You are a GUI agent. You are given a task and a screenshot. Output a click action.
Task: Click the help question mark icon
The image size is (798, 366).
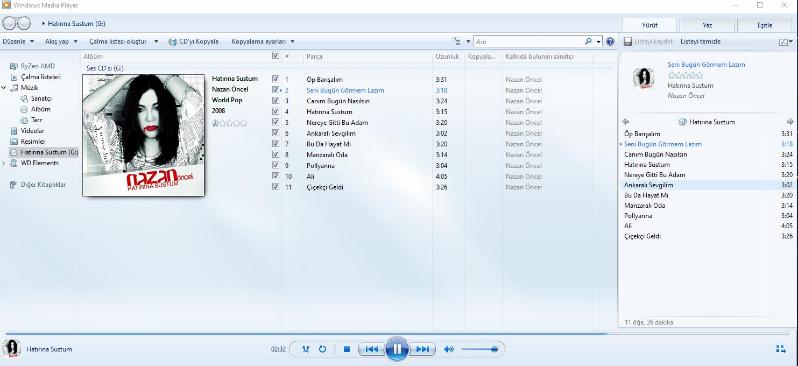[x=610, y=42]
